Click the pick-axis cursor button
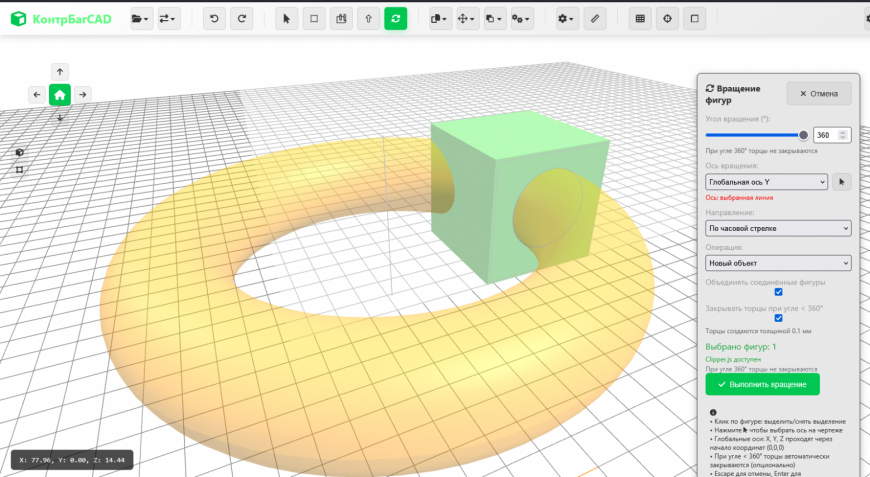This screenshot has height=477, width=870. point(842,182)
